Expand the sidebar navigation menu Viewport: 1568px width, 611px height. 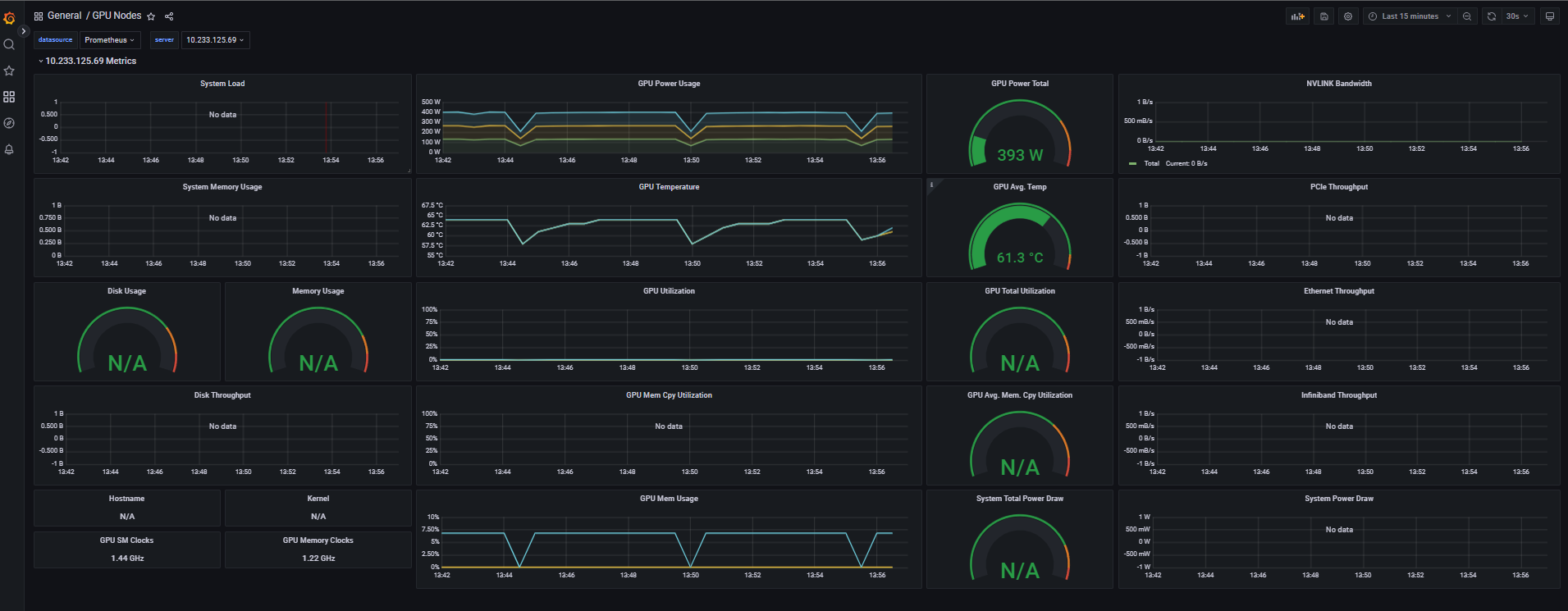coord(24,31)
